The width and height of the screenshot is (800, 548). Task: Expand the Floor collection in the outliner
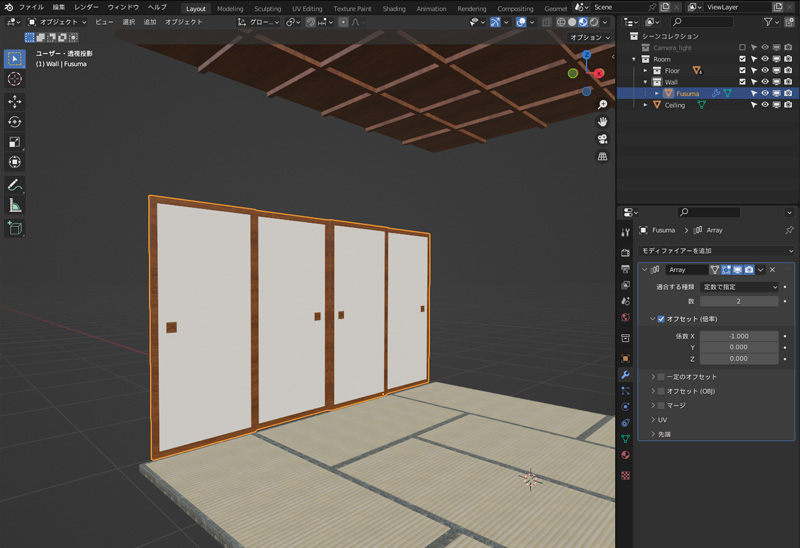click(646, 70)
